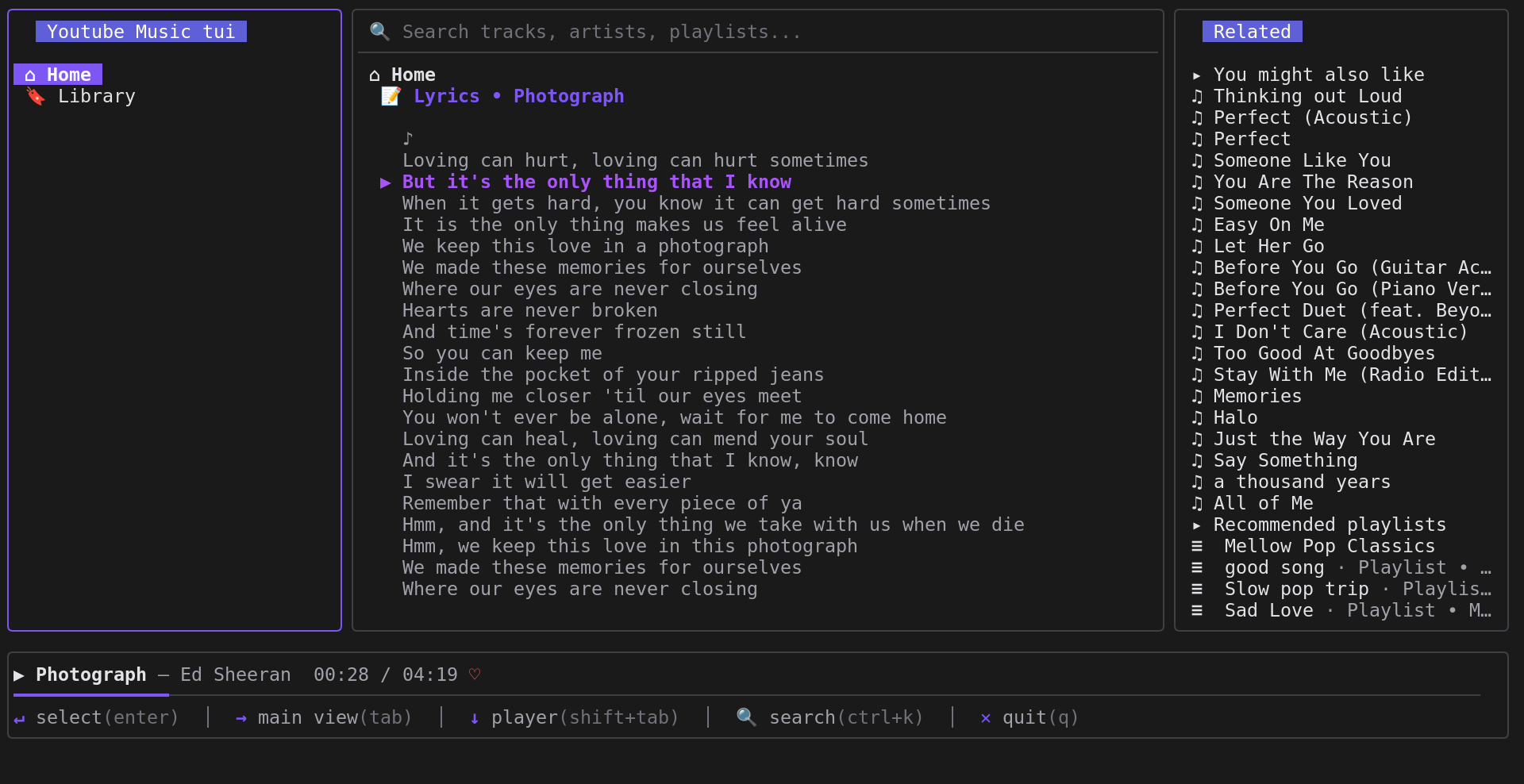Click the Related panel header

tap(1252, 32)
